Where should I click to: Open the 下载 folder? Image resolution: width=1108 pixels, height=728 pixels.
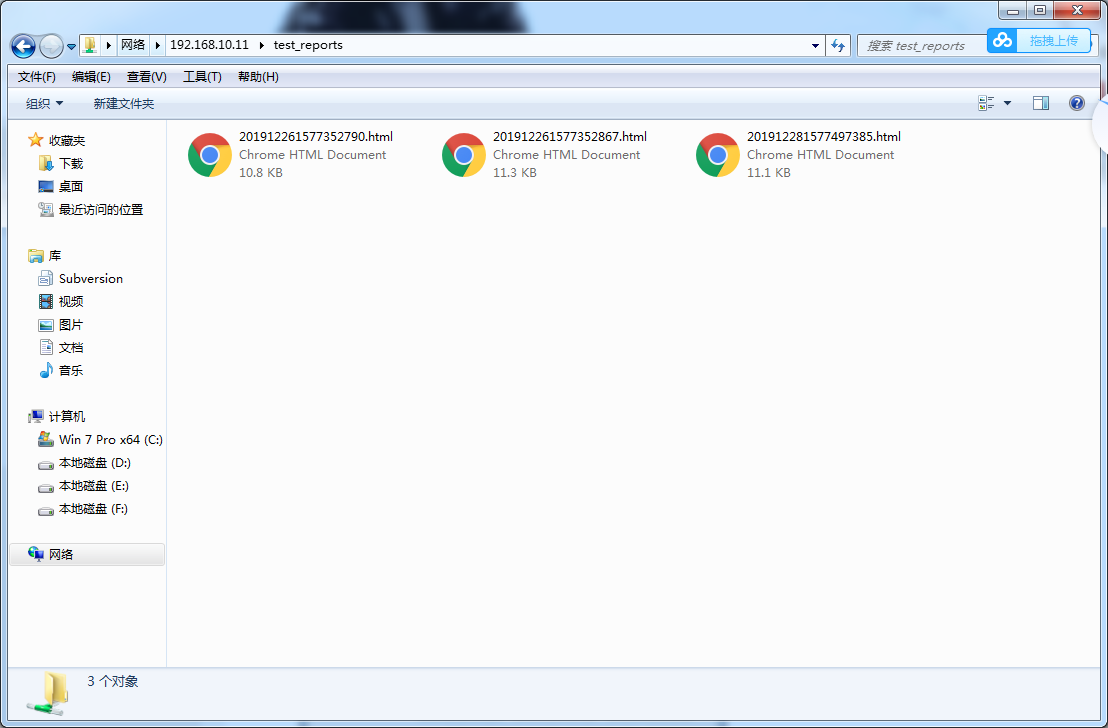pos(71,163)
